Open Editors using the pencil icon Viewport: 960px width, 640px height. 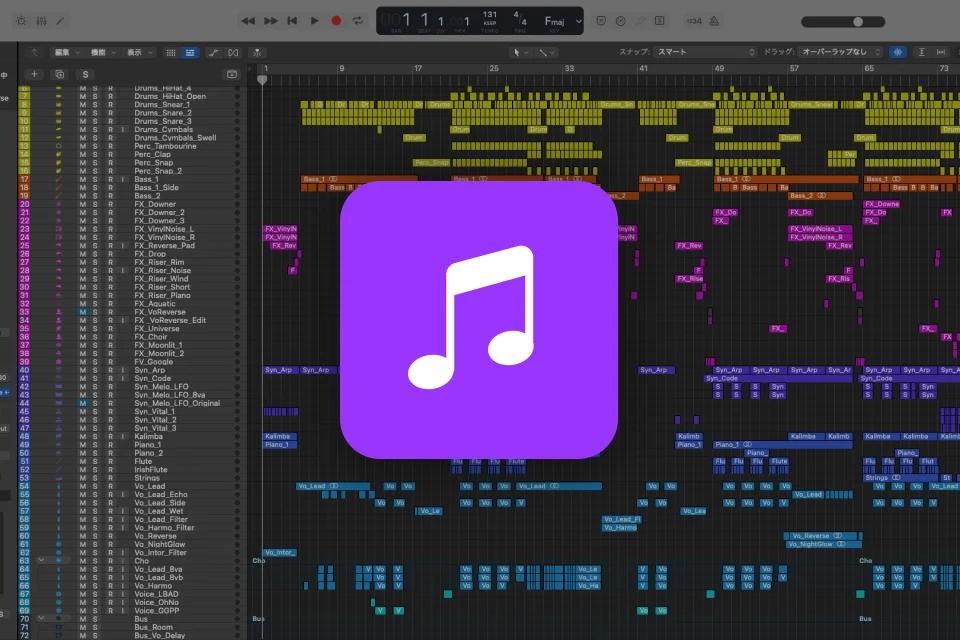click(x=60, y=21)
